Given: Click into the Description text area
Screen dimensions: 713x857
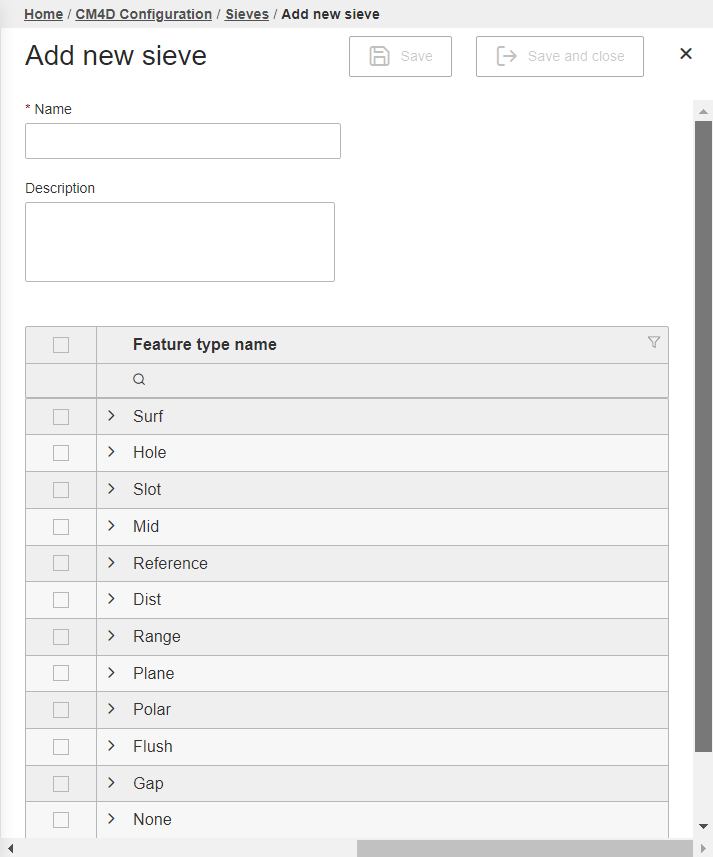Looking at the screenshot, I should coord(180,242).
